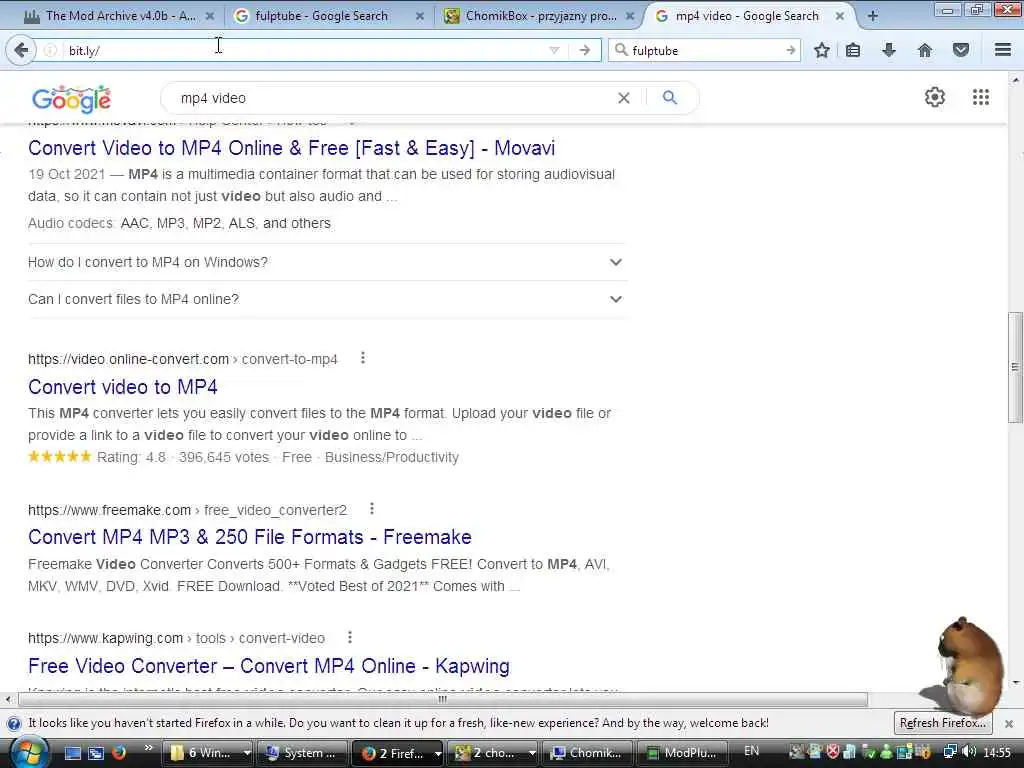Open the Freemake Convert MP4 MP3 link
Viewport: 1024px width, 768px height.
[249, 537]
